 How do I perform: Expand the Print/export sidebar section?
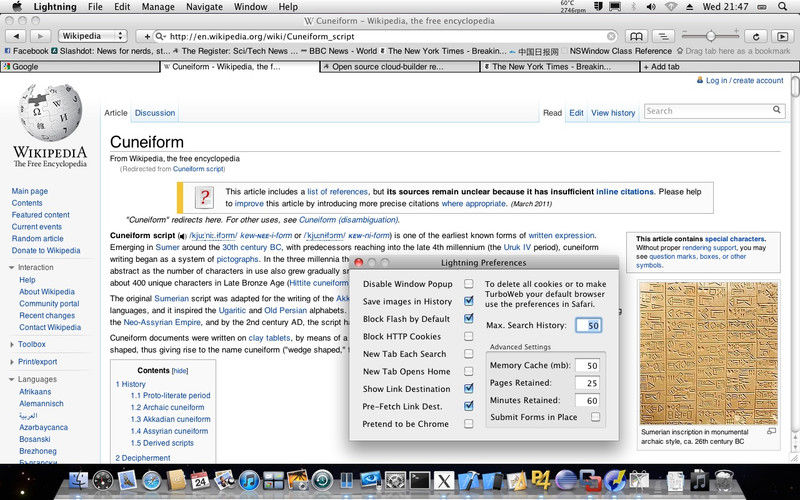(x=12, y=362)
